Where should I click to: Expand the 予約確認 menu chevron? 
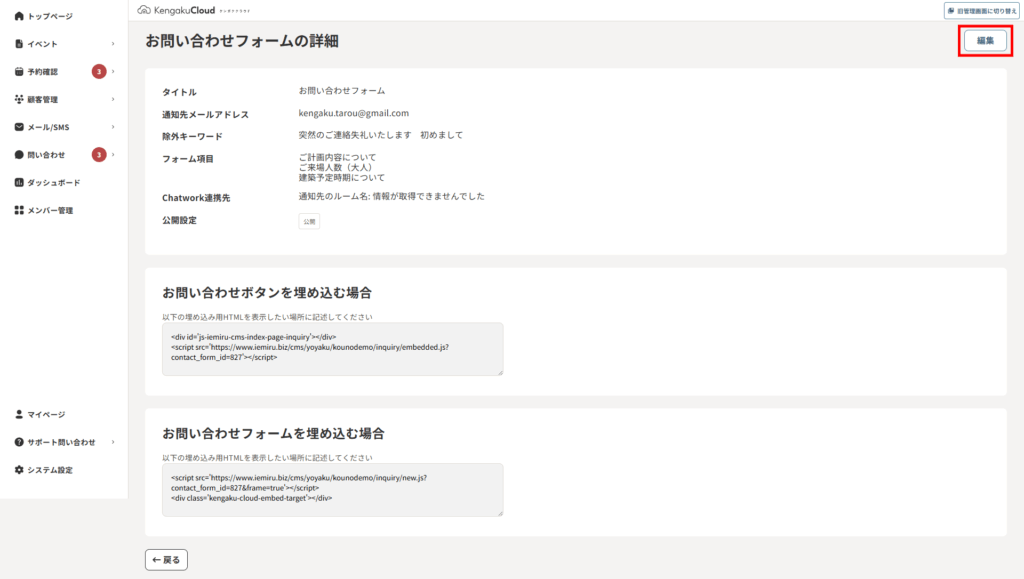pyautogui.click(x=113, y=71)
